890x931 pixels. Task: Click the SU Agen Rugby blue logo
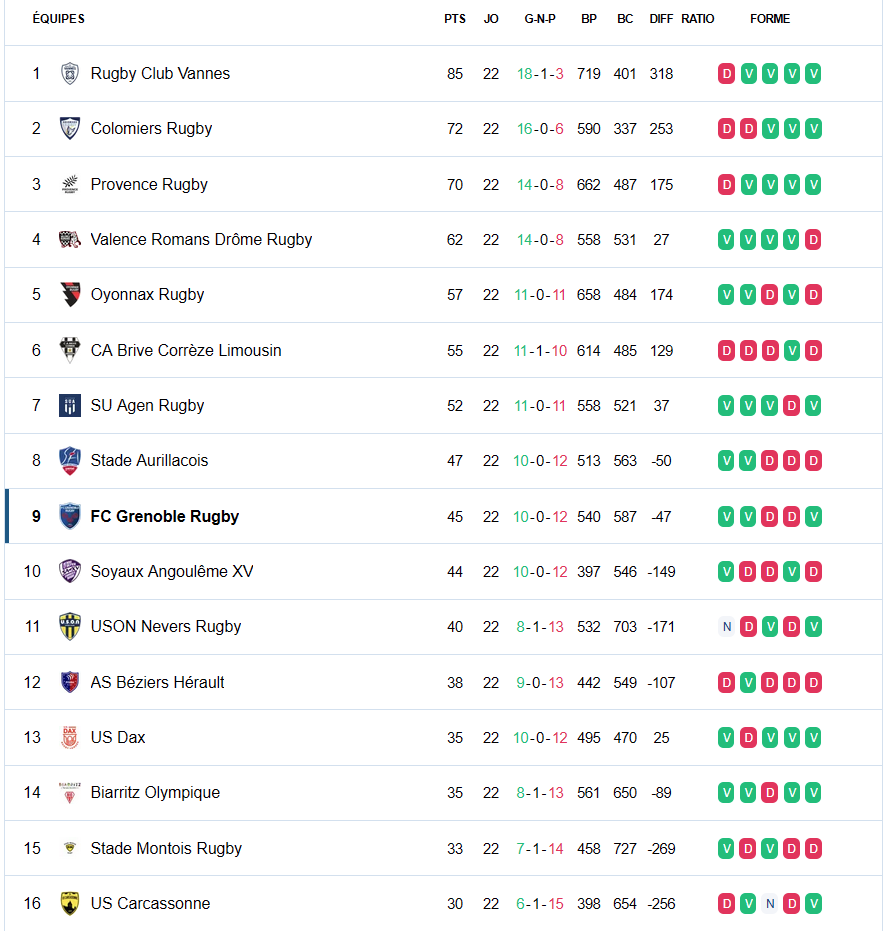pos(69,406)
